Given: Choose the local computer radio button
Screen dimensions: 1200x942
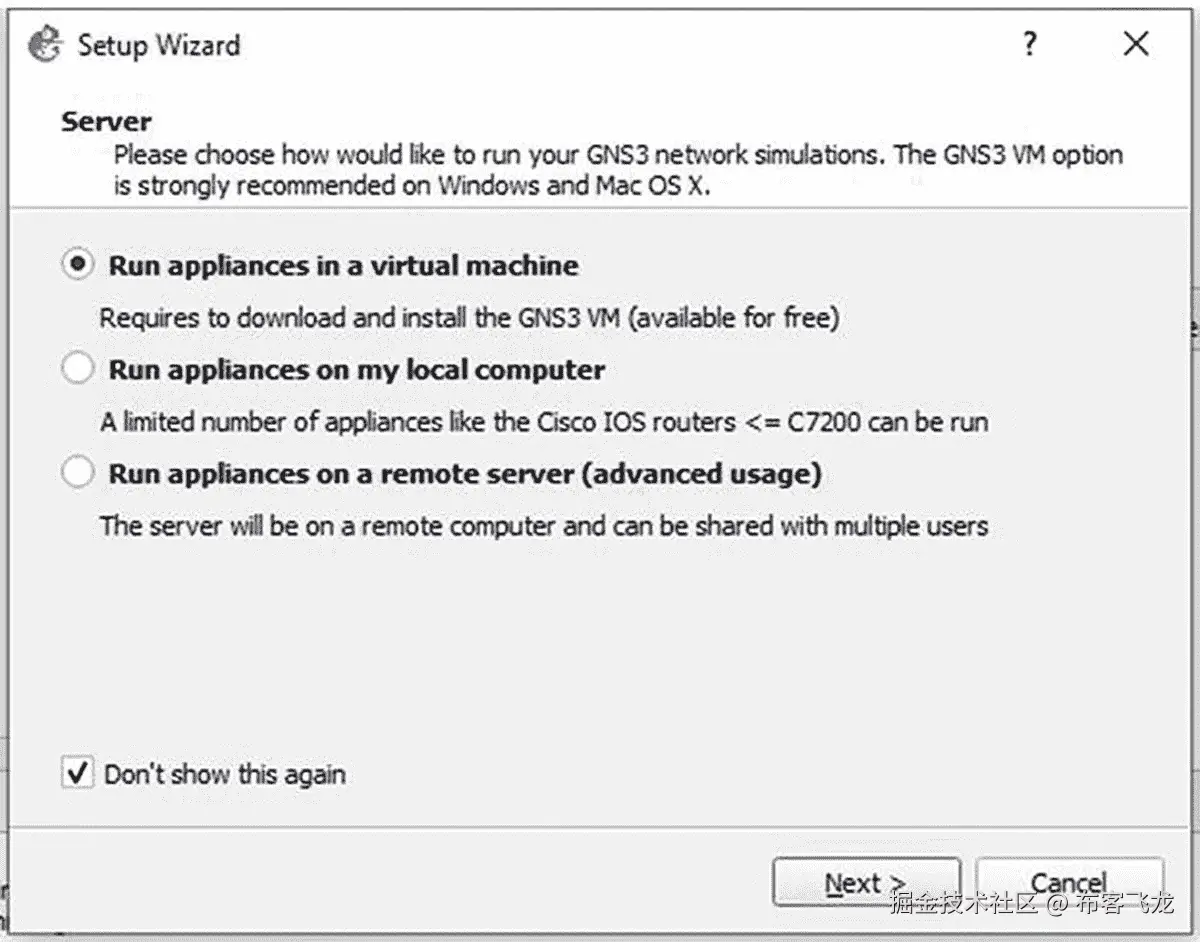Looking at the screenshot, I should tap(77, 369).
